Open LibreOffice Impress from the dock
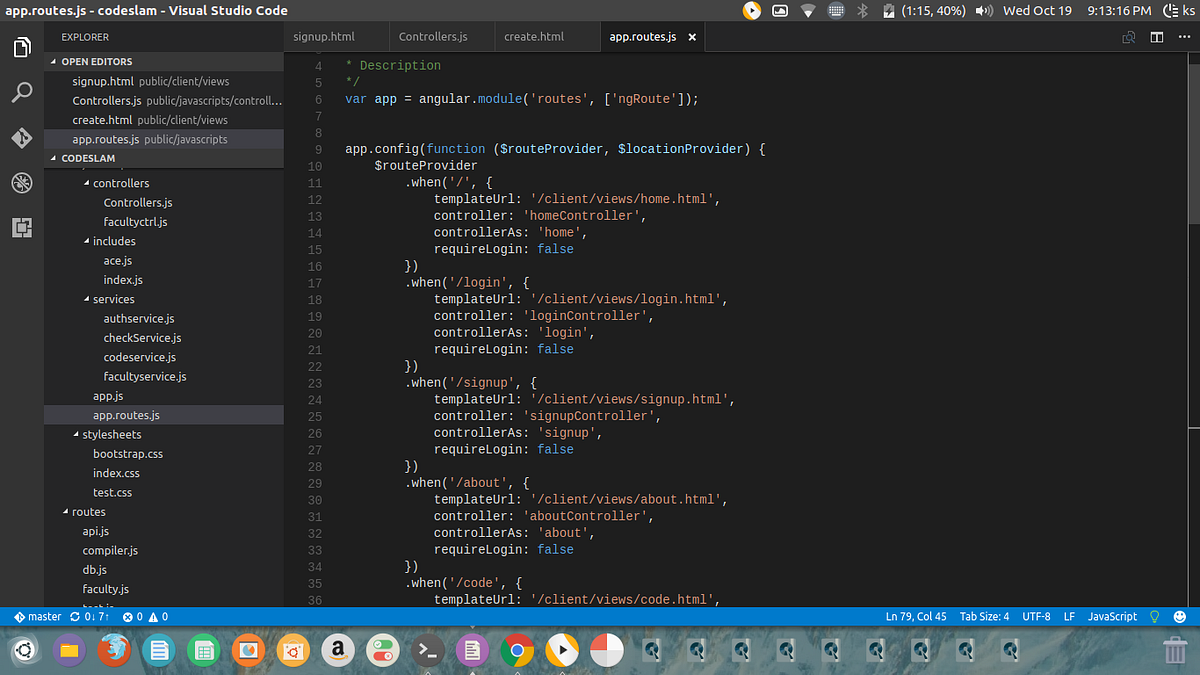This screenshot has width=1200, height=675. (248, 651)
